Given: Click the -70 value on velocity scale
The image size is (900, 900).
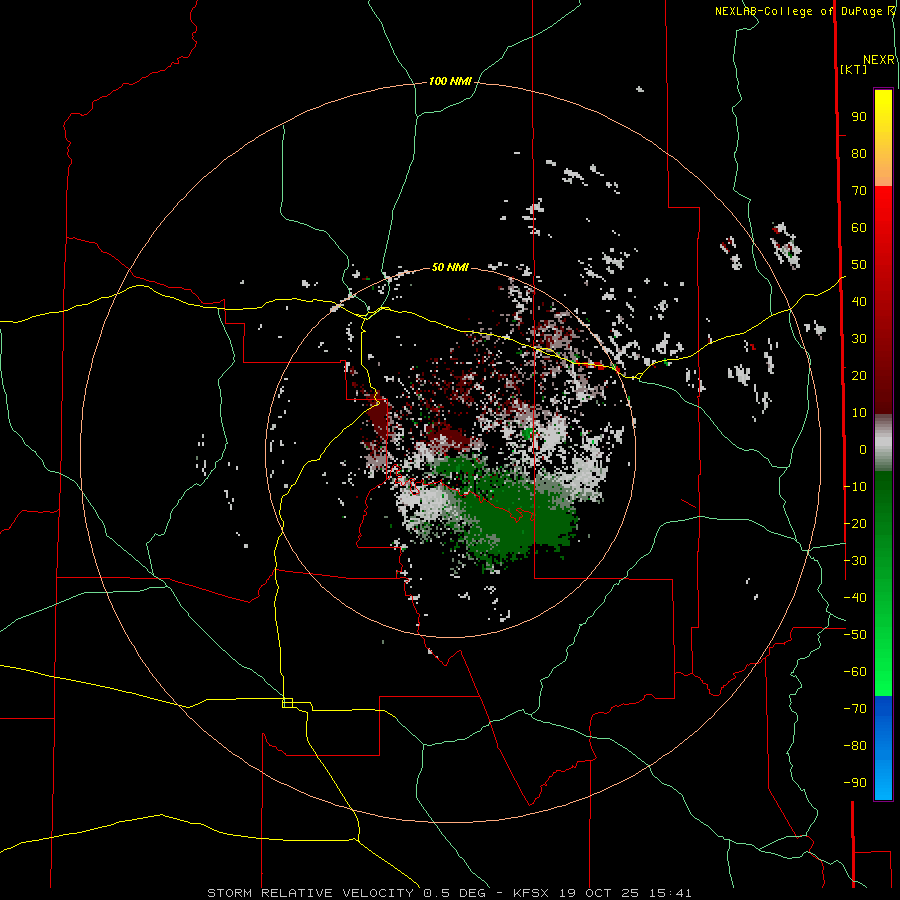Looking at the screenshot, I should point(855,709).
